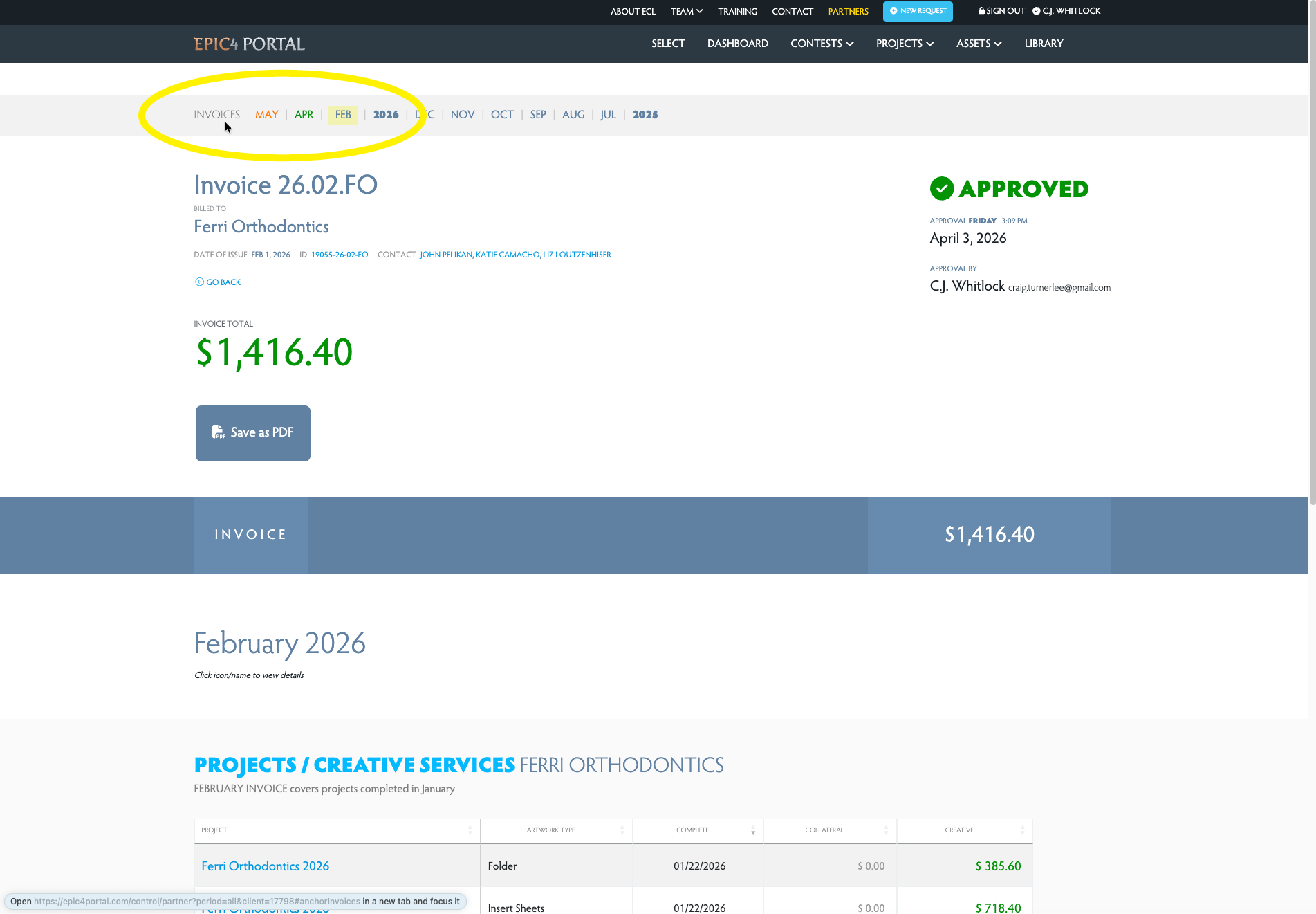Select the FEB invoice tab
Screen dimensions: 1316x914
click(x=343, y=115)
